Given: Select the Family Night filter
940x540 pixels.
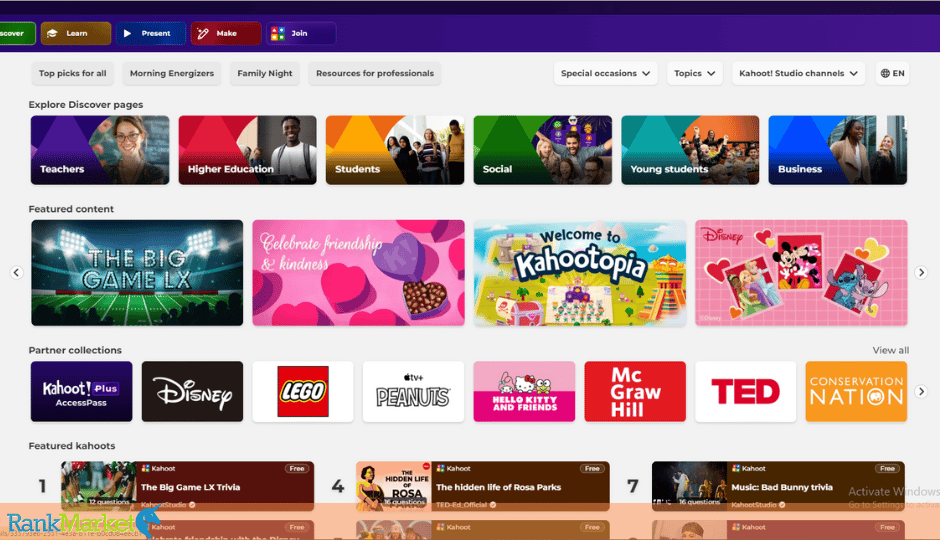Looking at the screenshot, I should pos(264,73).
